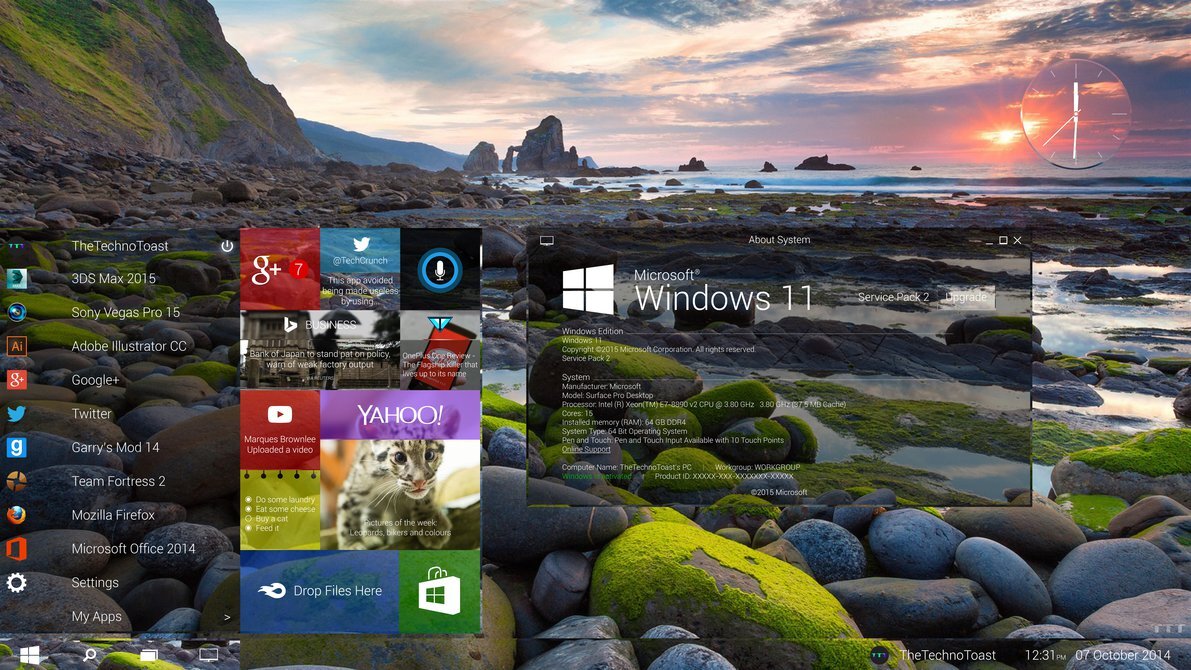Click the analog clock widget
1191x670 pixels.
1076,114
